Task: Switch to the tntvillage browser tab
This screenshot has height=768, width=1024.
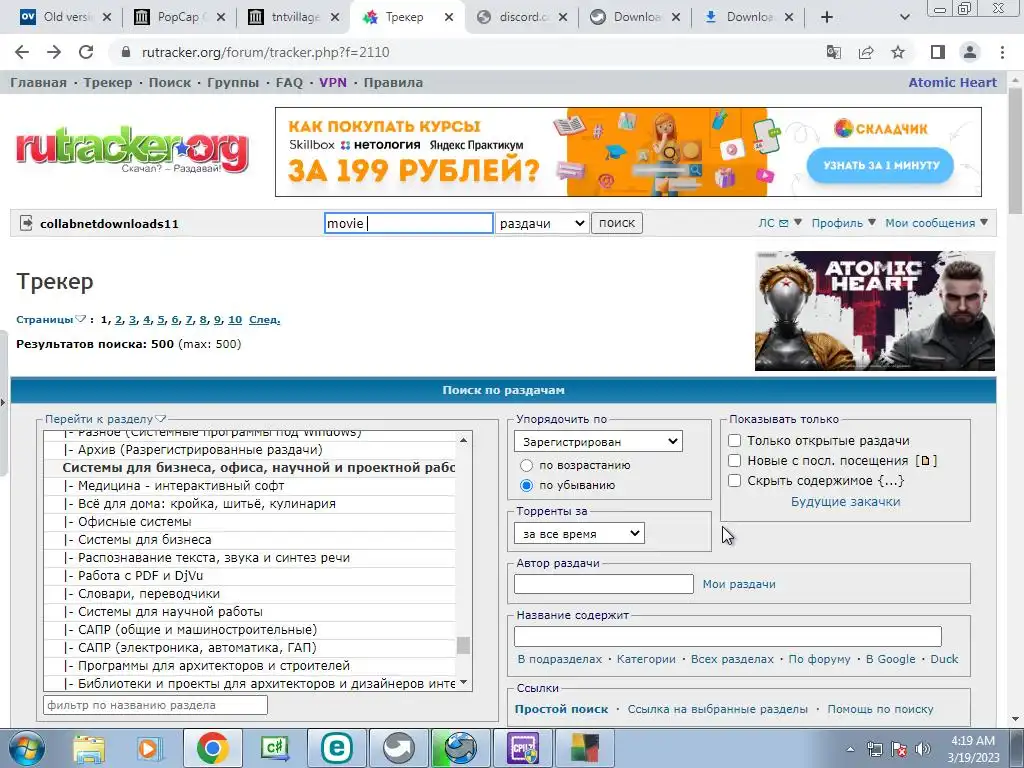Action: click(291, 18)
